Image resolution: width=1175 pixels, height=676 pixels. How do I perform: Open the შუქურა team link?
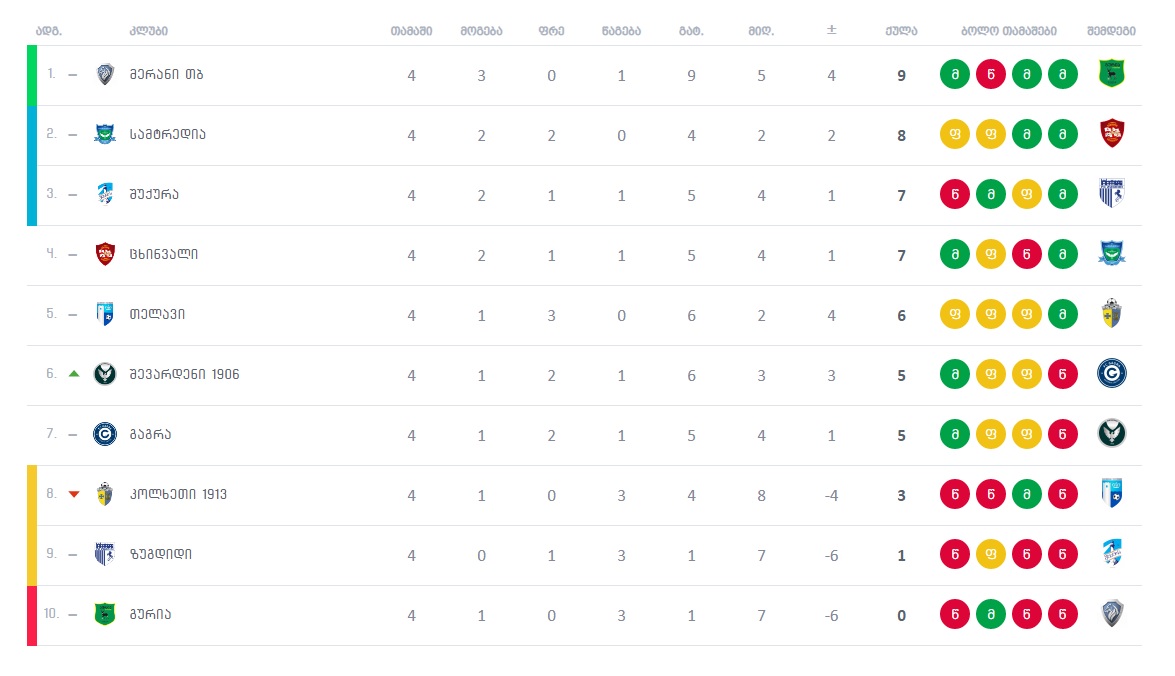[x=154, y=195]
